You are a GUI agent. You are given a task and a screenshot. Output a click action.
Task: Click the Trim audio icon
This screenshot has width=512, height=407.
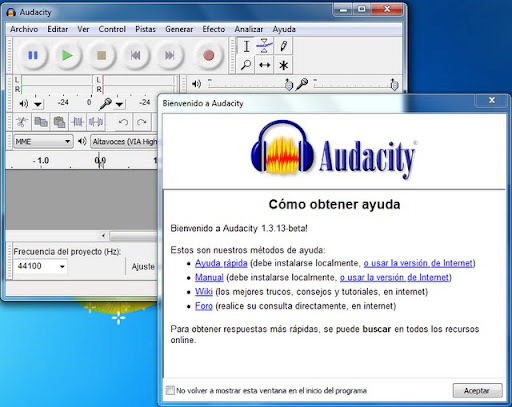[x=78, y=122]
